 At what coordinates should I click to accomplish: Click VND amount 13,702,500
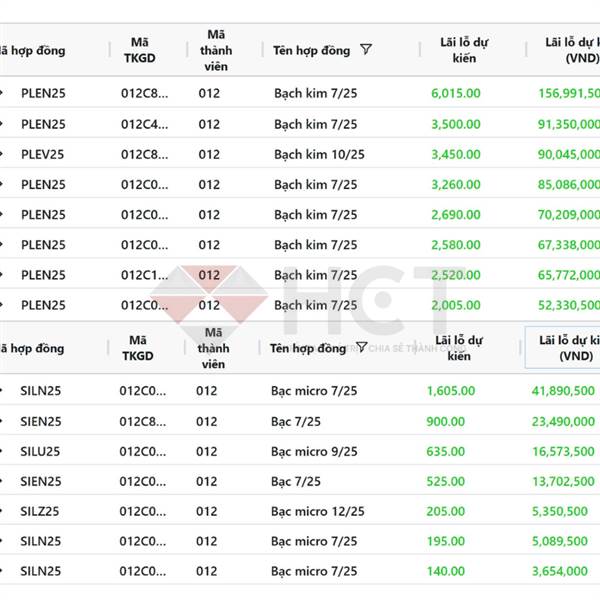click(x=563, y=481)
